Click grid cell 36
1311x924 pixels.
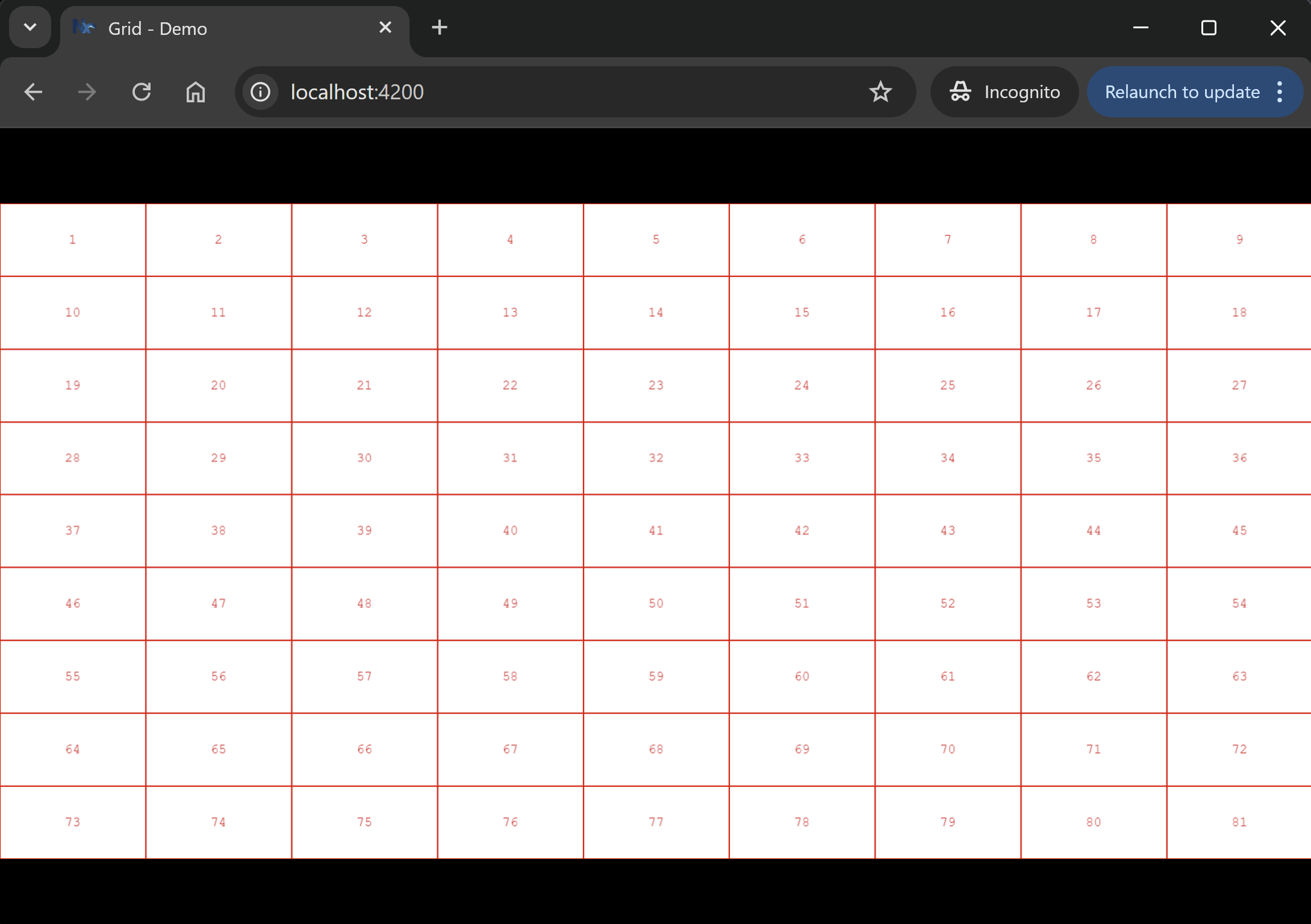[1239, 459]
